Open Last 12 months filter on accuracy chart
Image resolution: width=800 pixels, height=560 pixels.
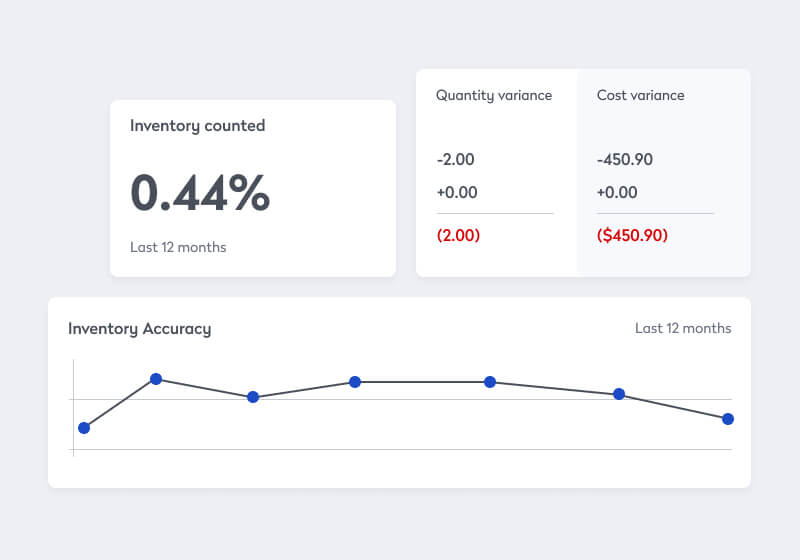click(x=683, y=328)
